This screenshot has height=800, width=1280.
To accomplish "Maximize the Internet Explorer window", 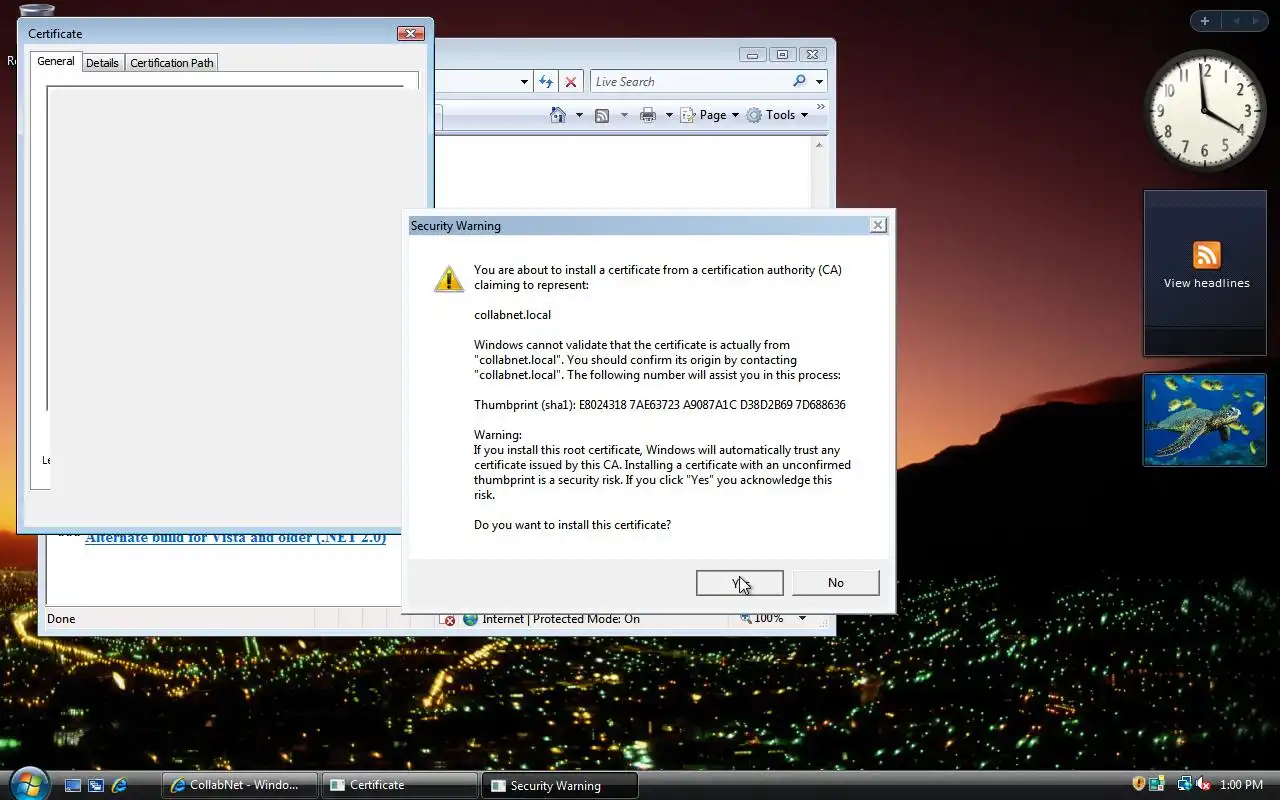I will point(782,55).
